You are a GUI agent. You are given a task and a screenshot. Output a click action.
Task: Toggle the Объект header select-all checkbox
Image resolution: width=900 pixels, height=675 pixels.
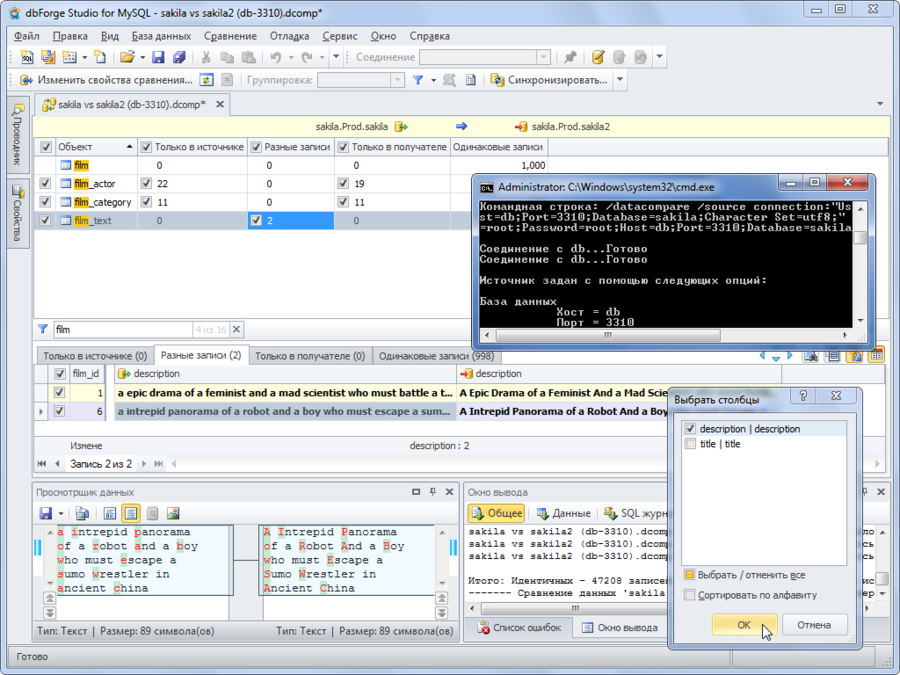[x=46, y=147]
